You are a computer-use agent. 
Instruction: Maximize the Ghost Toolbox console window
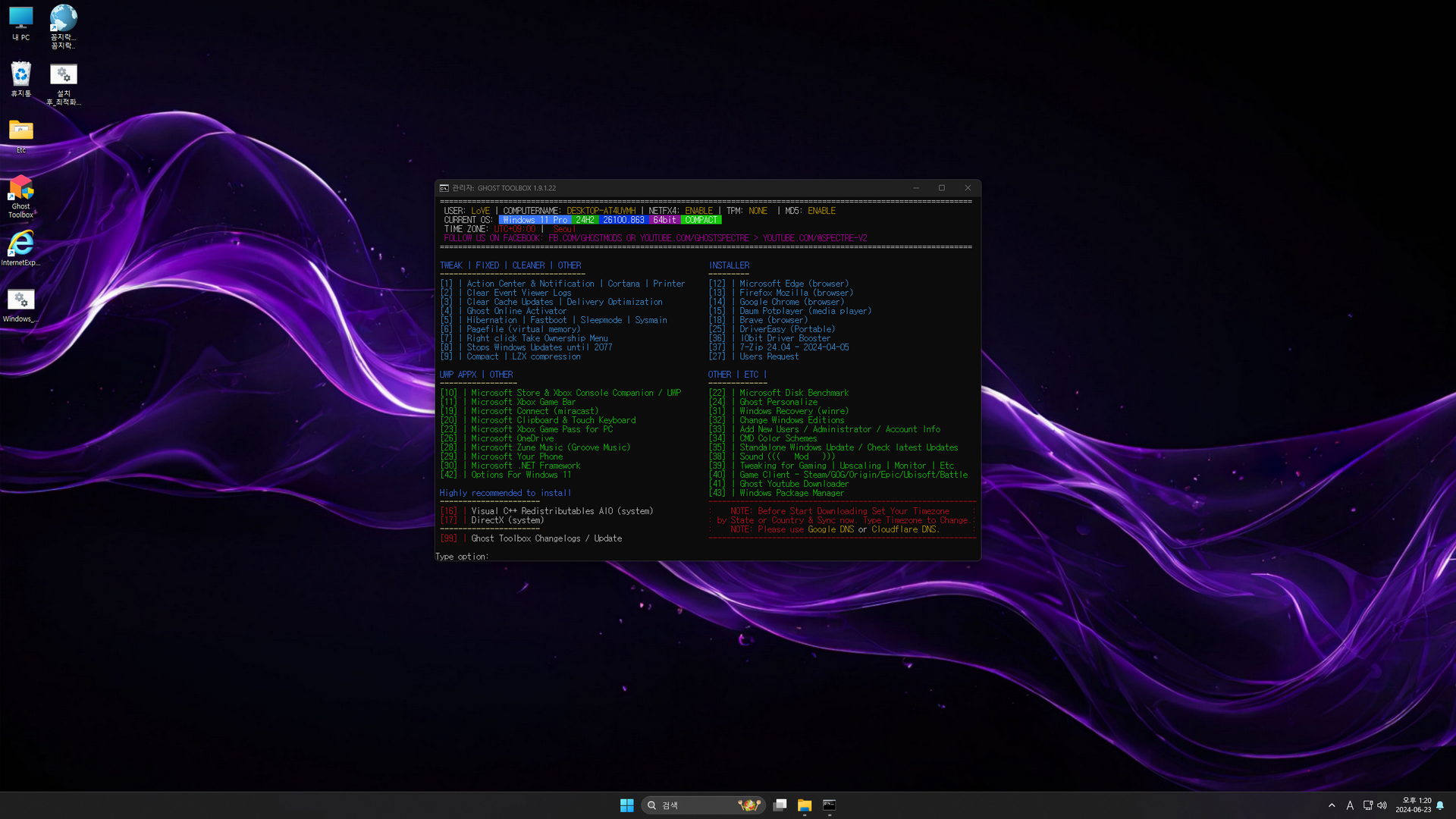click(942, 188)
